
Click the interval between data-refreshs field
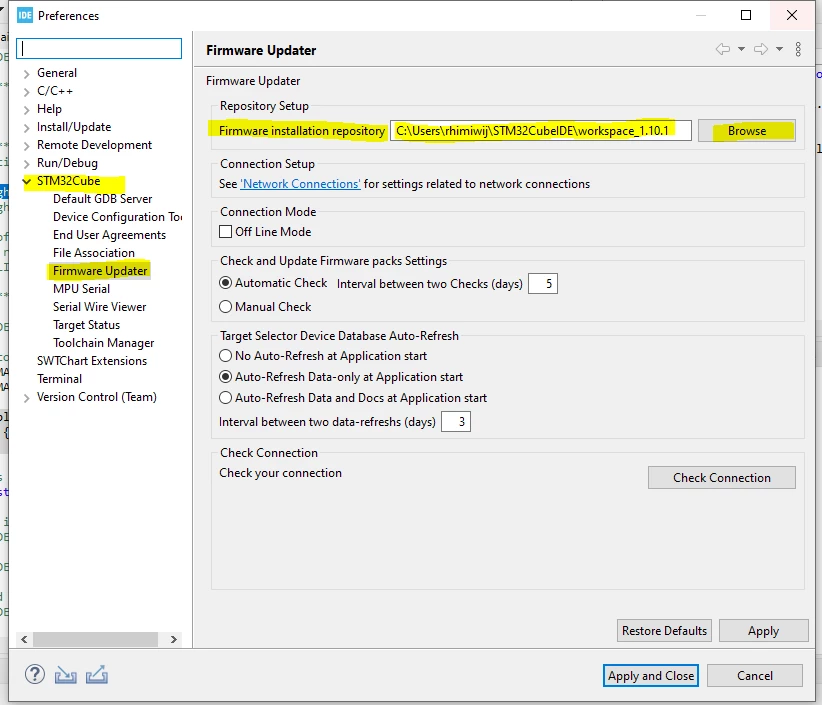coord(456,422)
